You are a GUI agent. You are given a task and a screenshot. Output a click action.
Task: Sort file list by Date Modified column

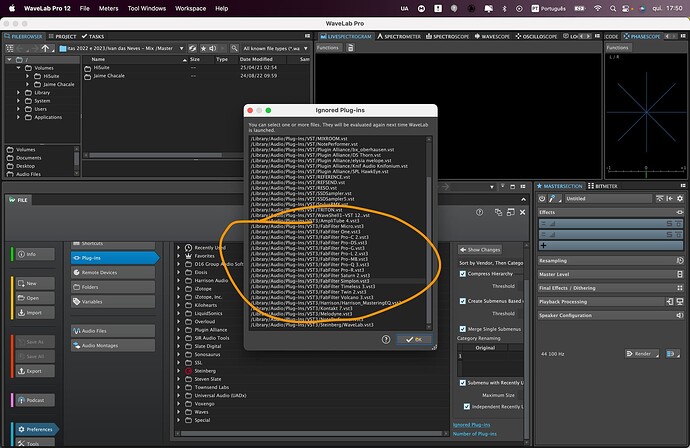coord(256,59)
